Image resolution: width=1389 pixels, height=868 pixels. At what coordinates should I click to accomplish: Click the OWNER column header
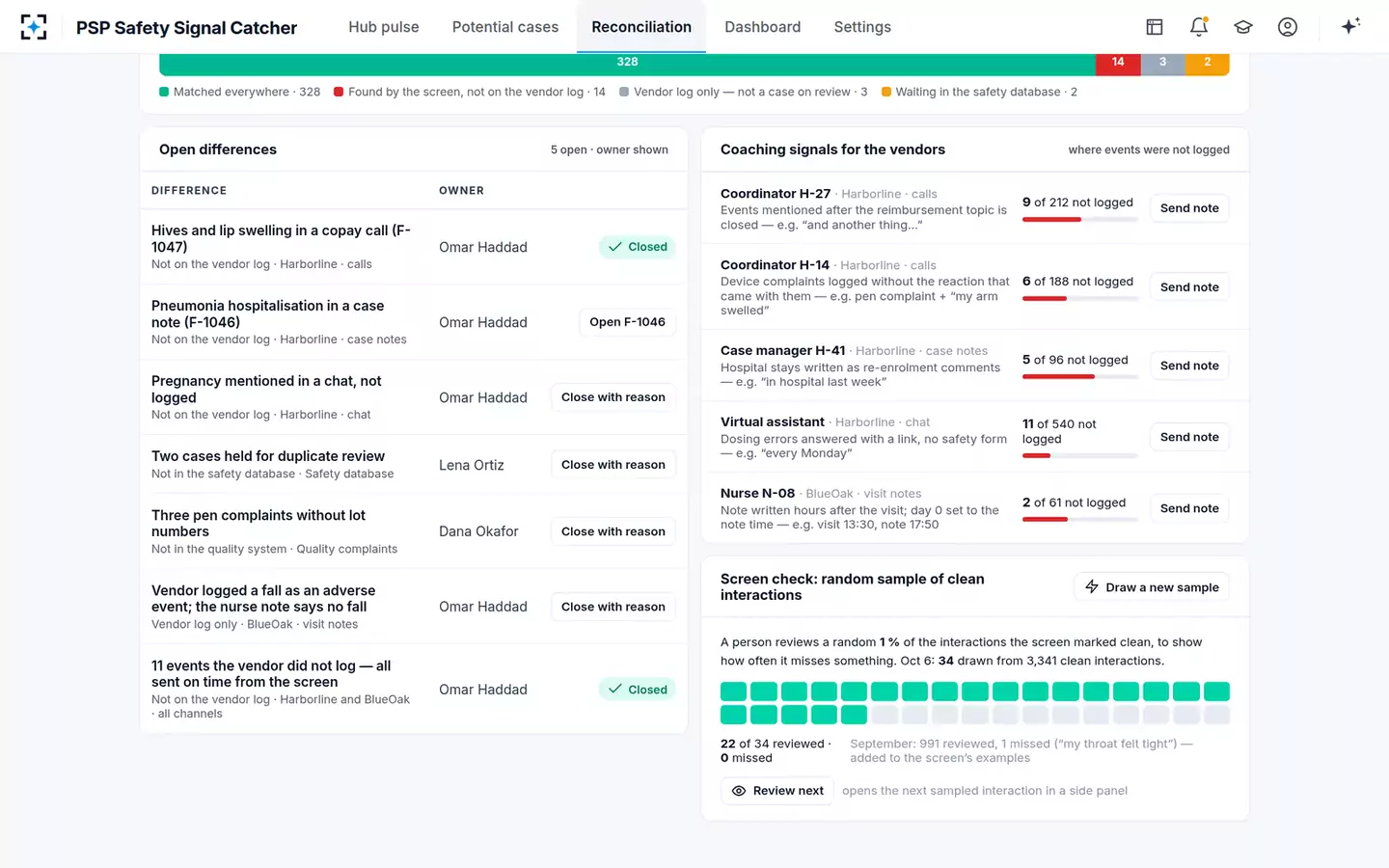point(461,191)
